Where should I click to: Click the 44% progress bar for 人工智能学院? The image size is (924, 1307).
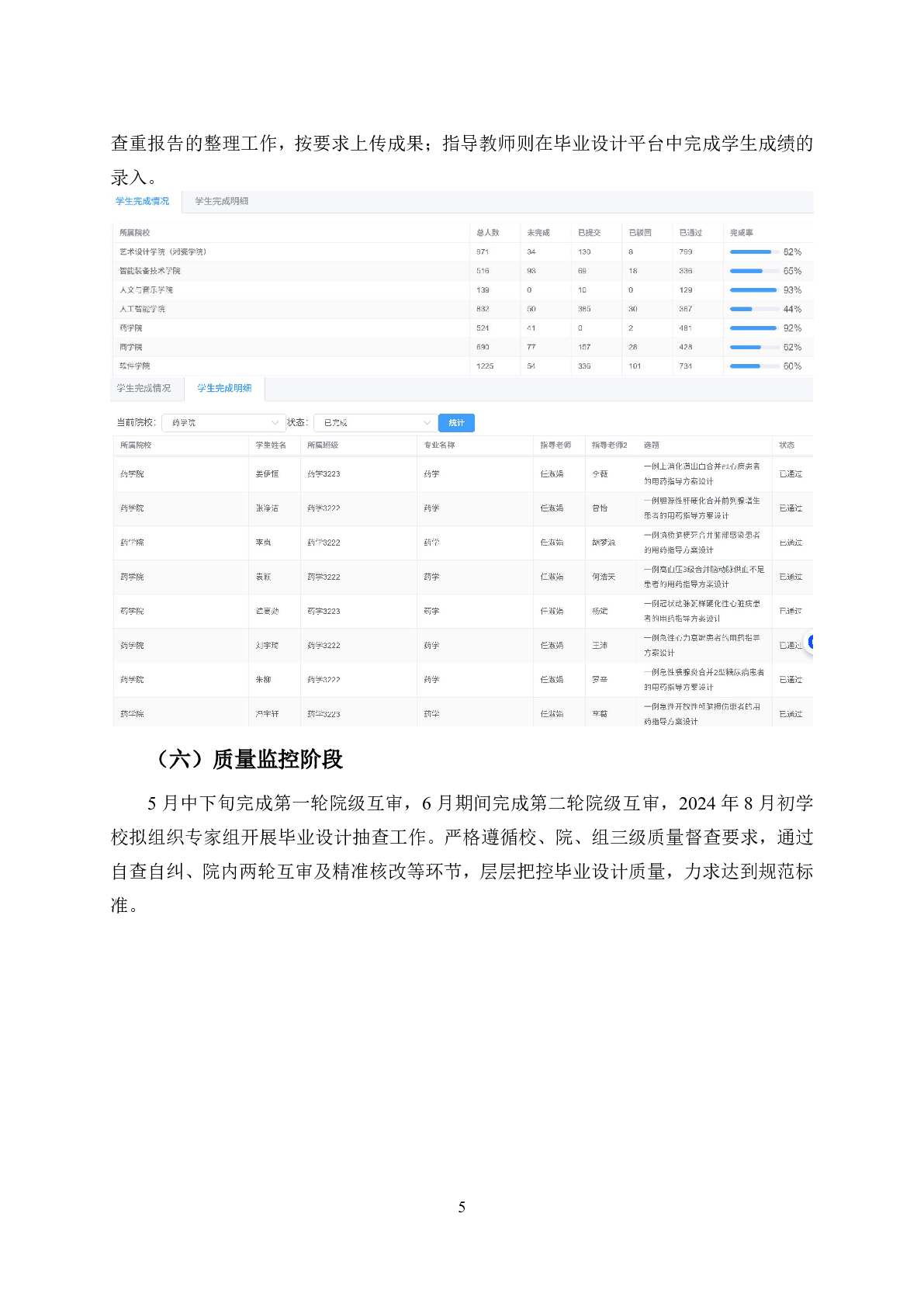(x=753, y=309)
